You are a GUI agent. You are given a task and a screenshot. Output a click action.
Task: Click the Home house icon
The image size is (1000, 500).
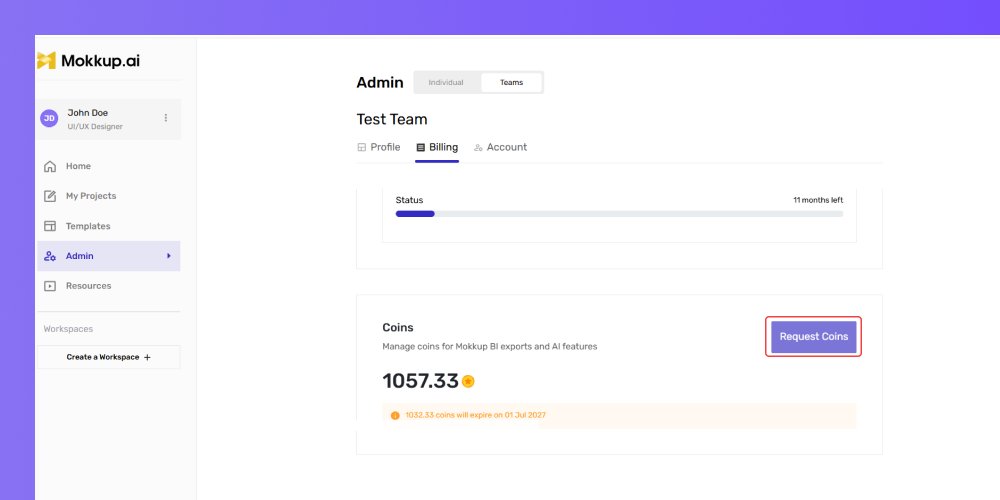tap(50, 166)
